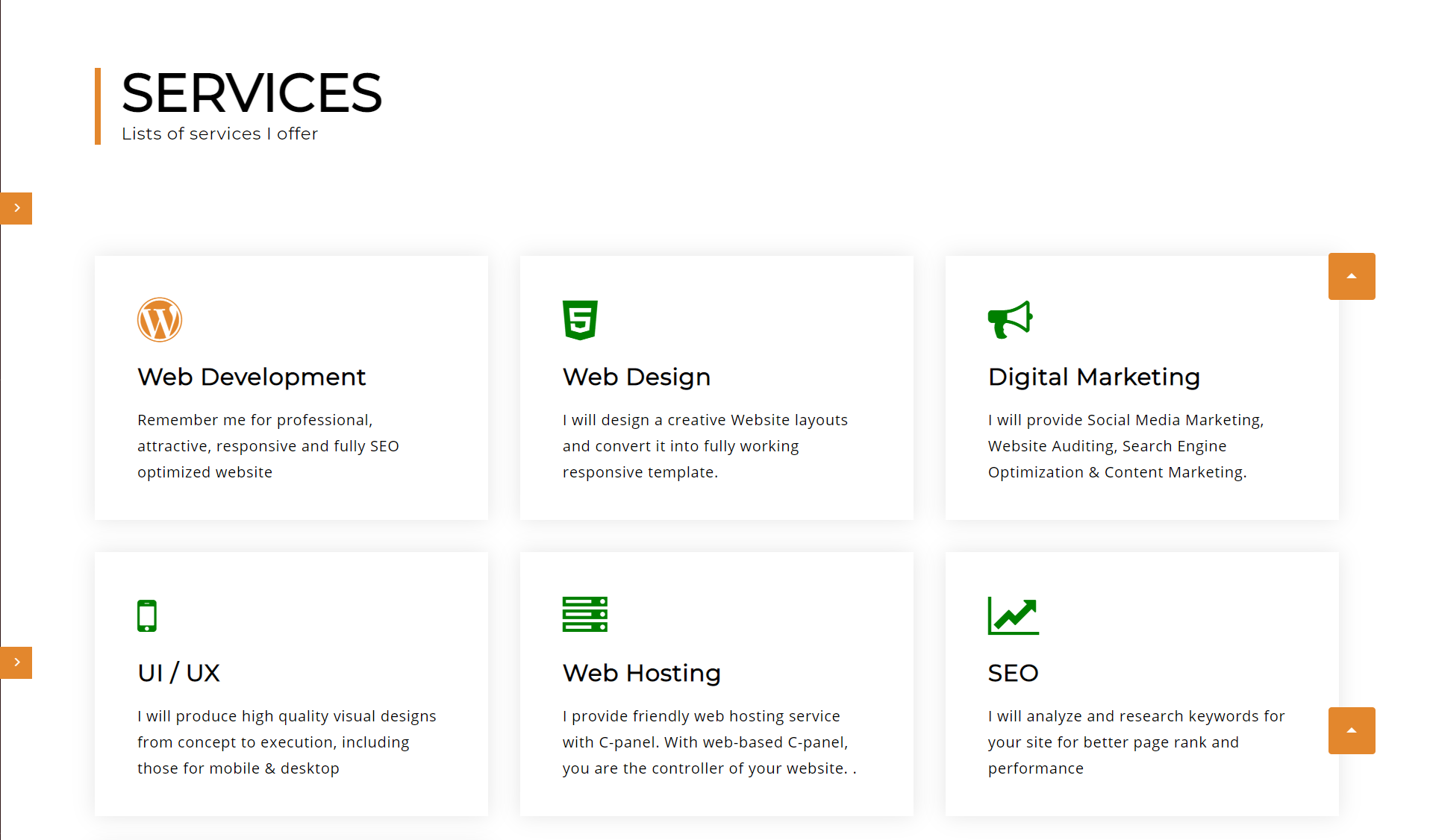Select the SEO card heading
Screen dimensions: 1430x840
[1013, 673]
